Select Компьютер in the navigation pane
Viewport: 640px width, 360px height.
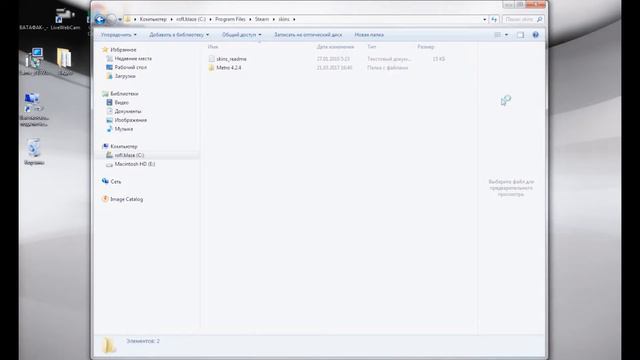coord(124,146)
